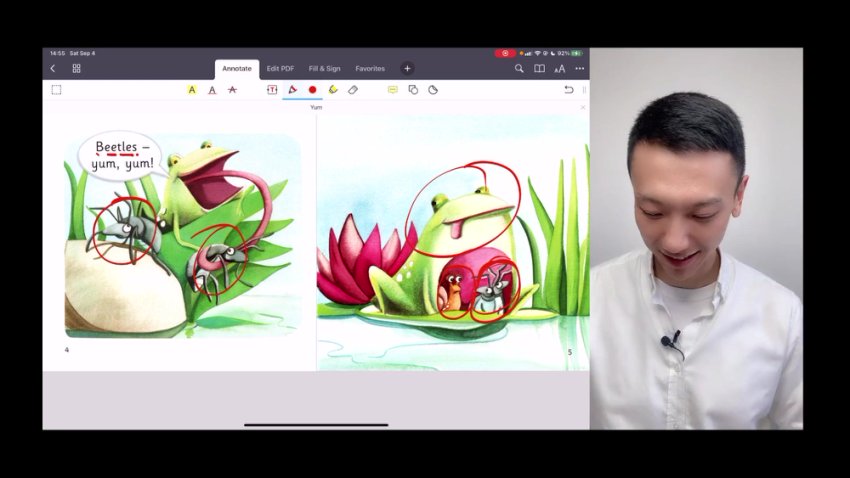Select the text highlight tool
This screenshot has width=850, height=478.
192,90
